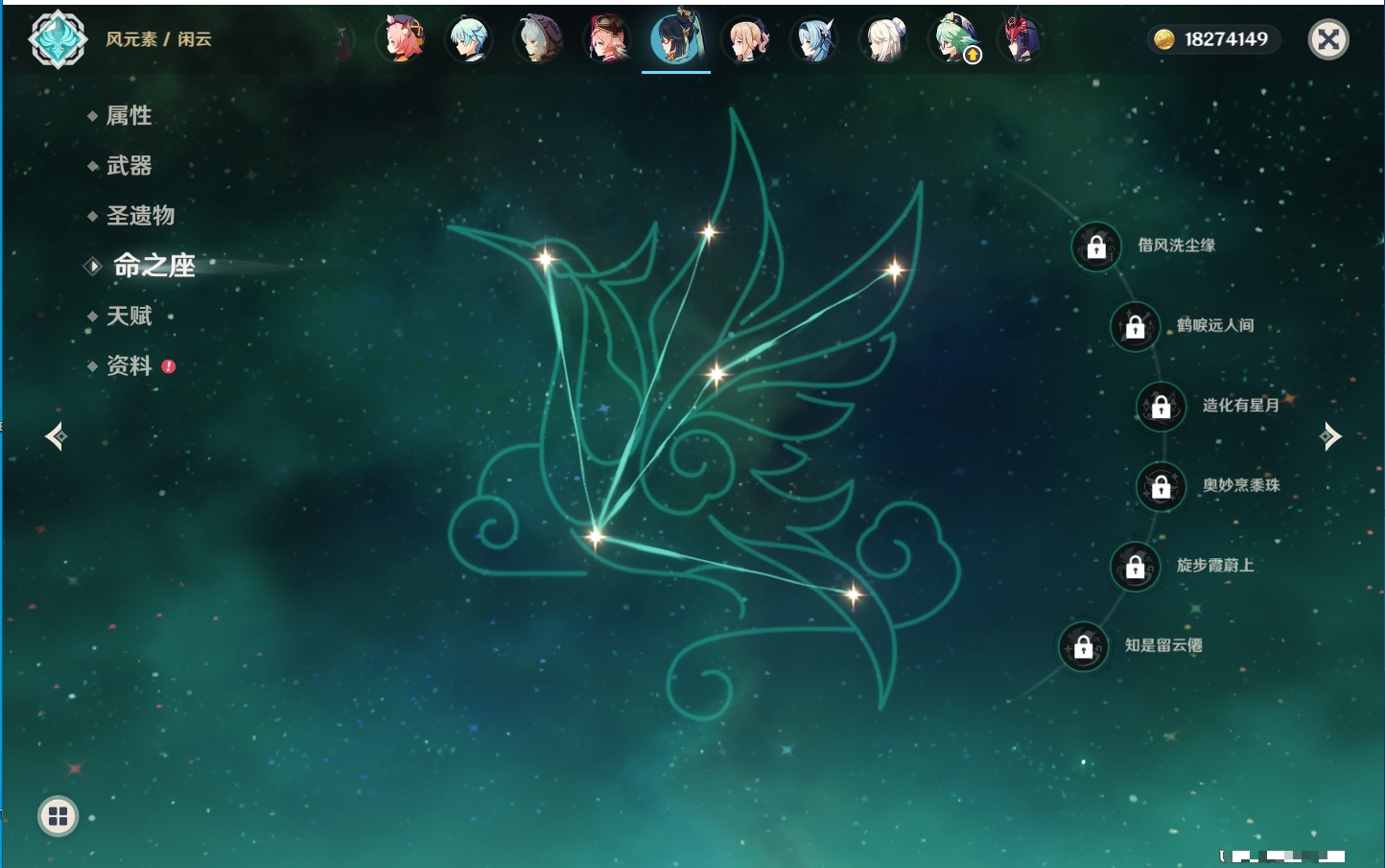
Task: Open the 属性 attributes tab
Action: pyautogui.click(x=129, y=116)
